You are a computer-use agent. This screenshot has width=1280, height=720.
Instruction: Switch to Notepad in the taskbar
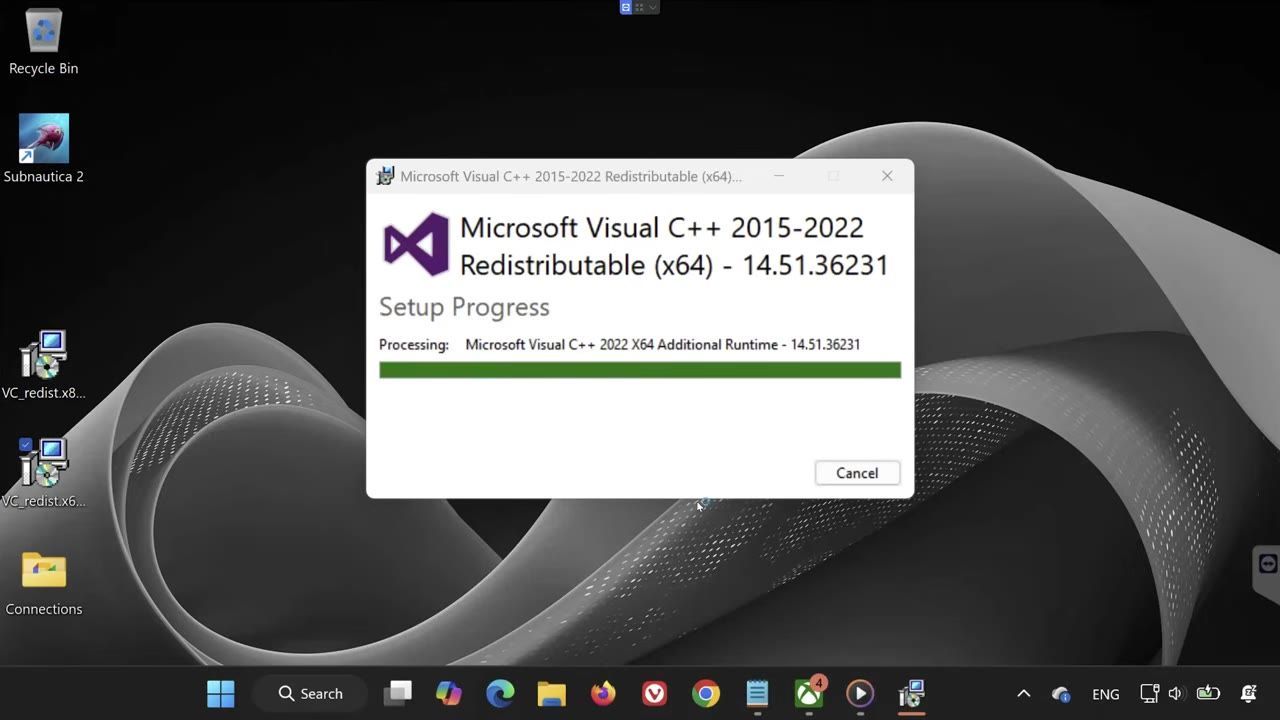757,693
